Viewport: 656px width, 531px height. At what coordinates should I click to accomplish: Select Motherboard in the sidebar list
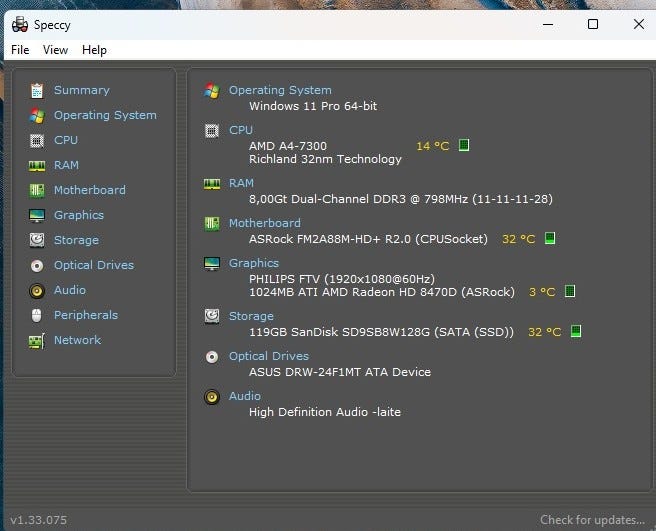tap(90, 190)
